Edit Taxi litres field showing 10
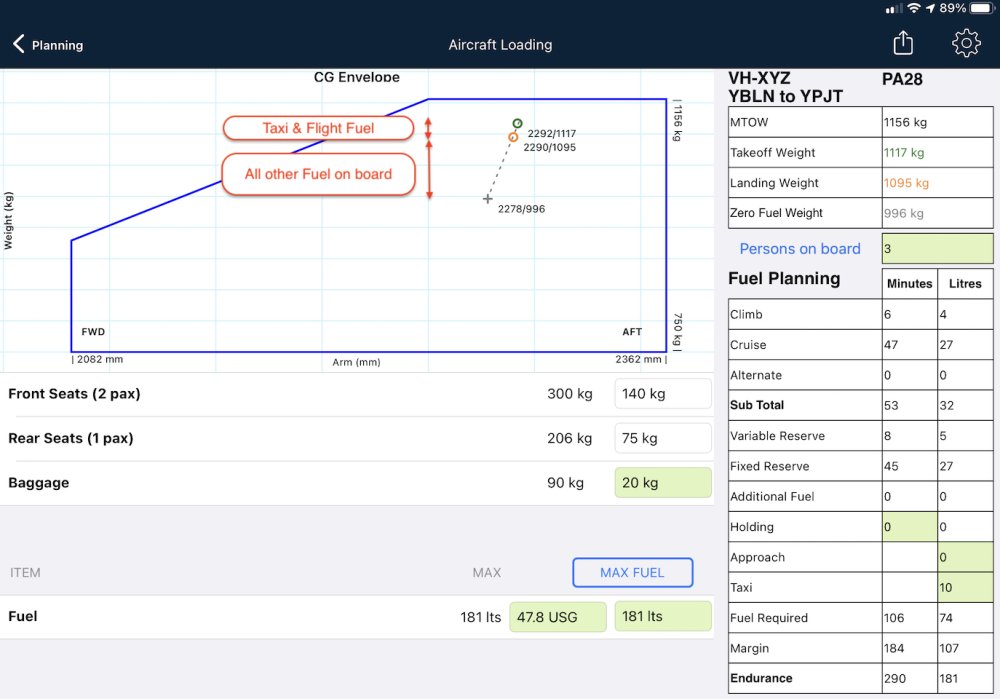 tap(965, 587)
